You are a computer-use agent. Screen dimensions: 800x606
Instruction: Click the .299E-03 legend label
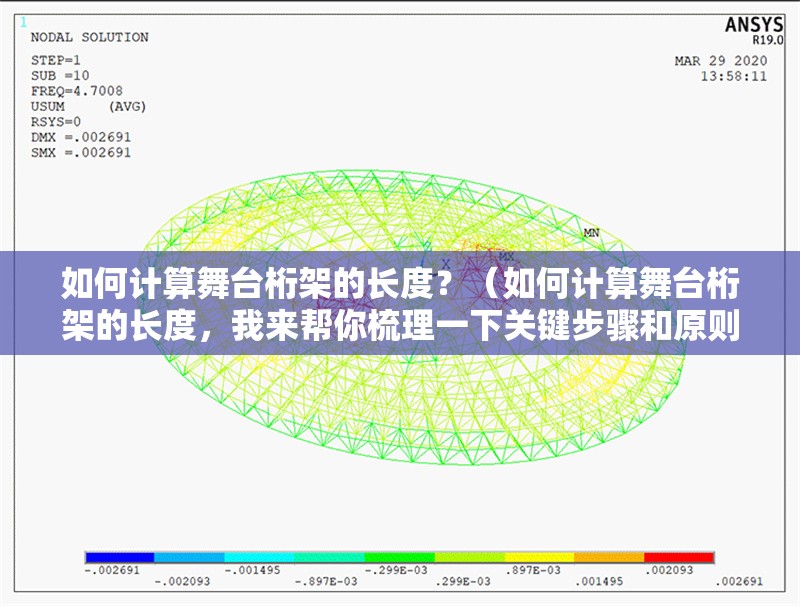[x=463, y=581]
